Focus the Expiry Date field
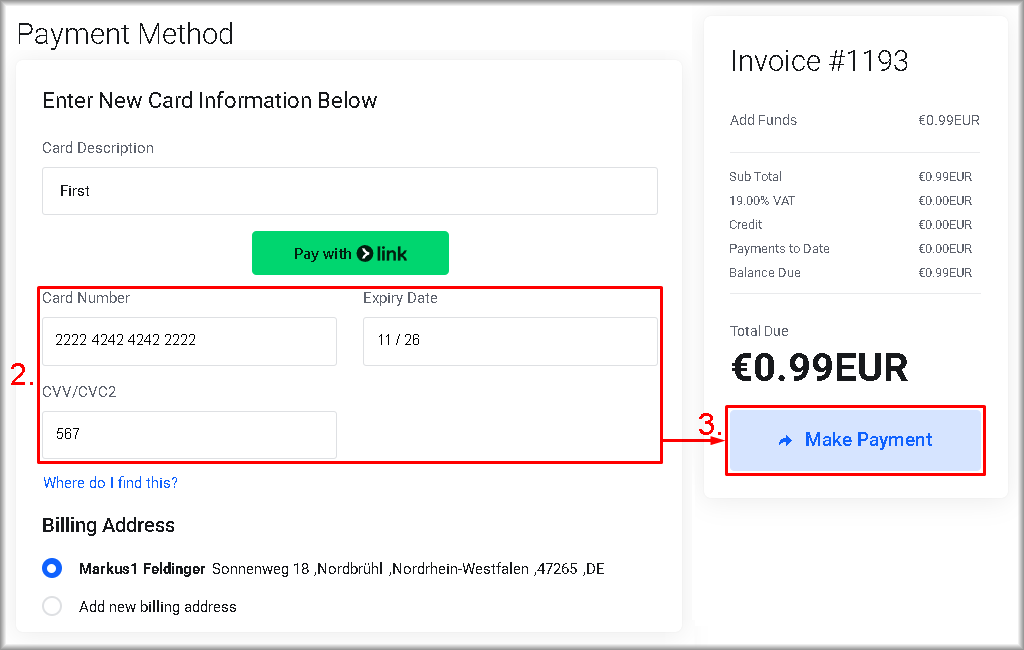The image size is (1024, 650). click(x=510, y=341)
